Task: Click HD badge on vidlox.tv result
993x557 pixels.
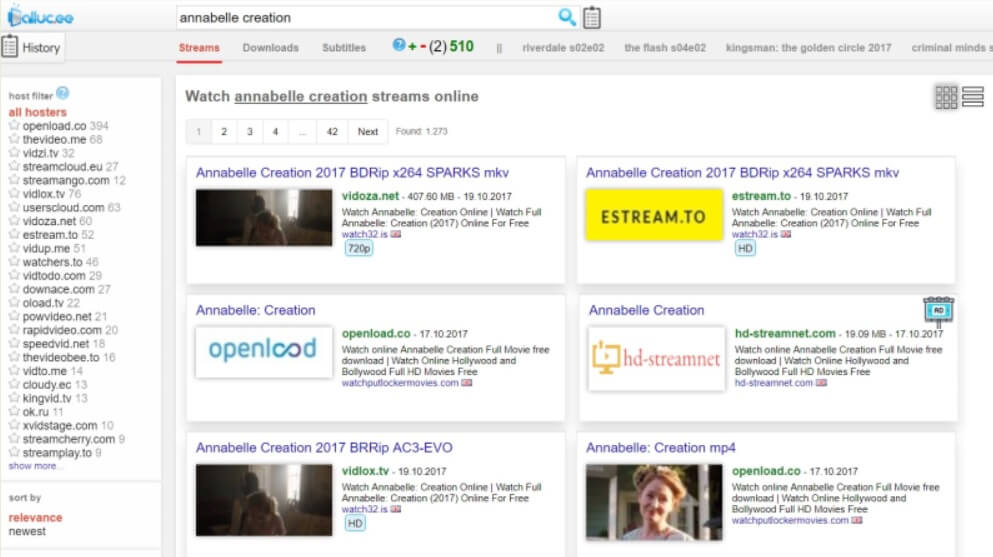Action: click(355, 523)
